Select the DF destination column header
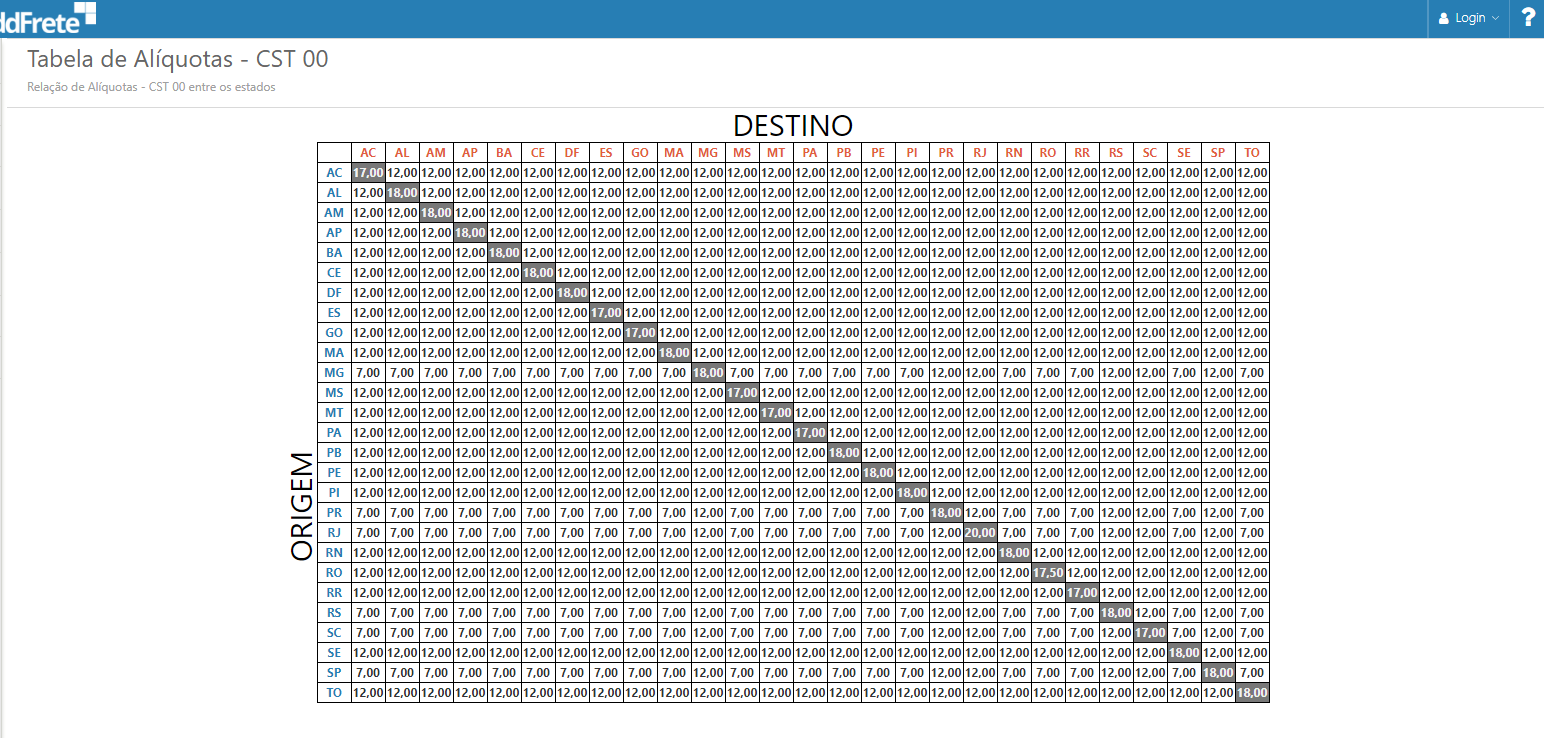This screenshot has height=738, width=1544. pos(572,152)
